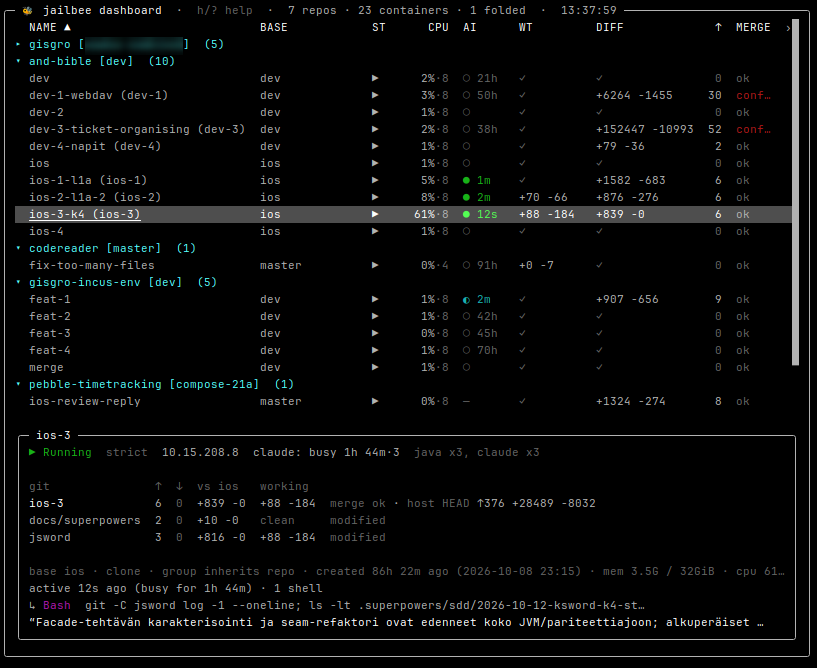Click the up-arrow header before MERGE column
The height and width of the screenshot is (668, 817).
(718, 27)
